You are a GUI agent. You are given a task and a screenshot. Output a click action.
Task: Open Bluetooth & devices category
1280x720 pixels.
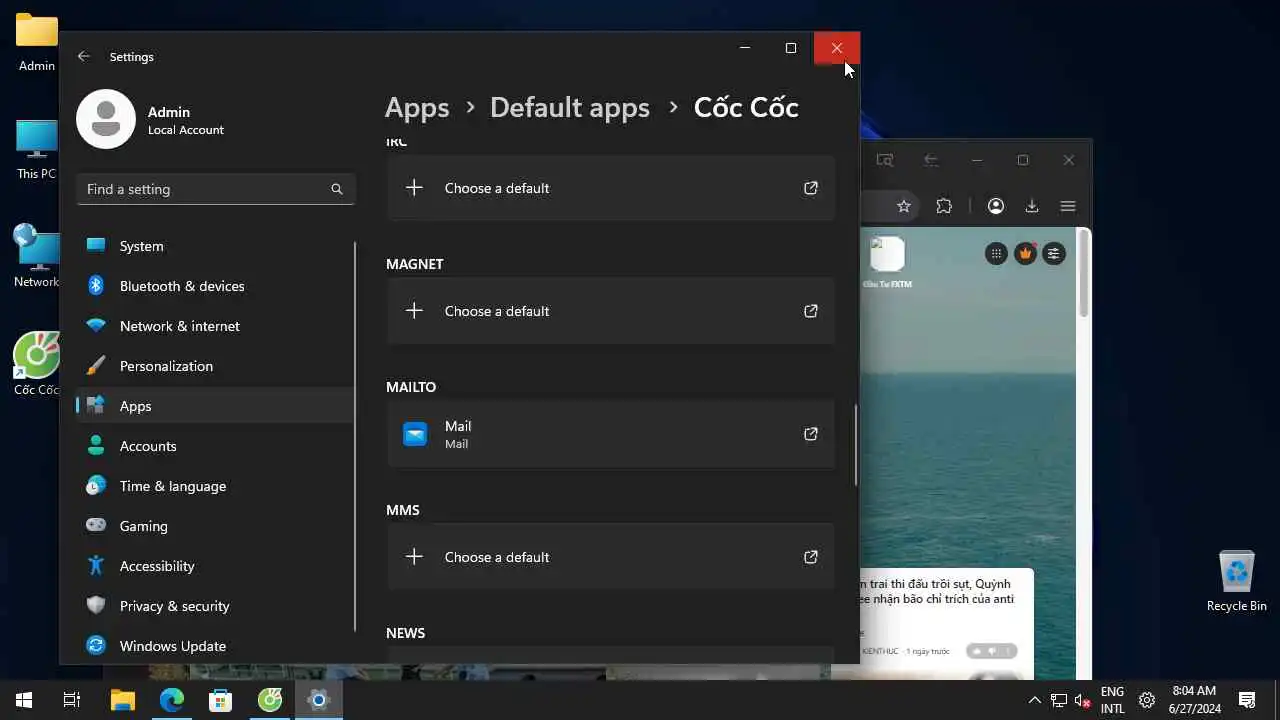click(215, 286)
